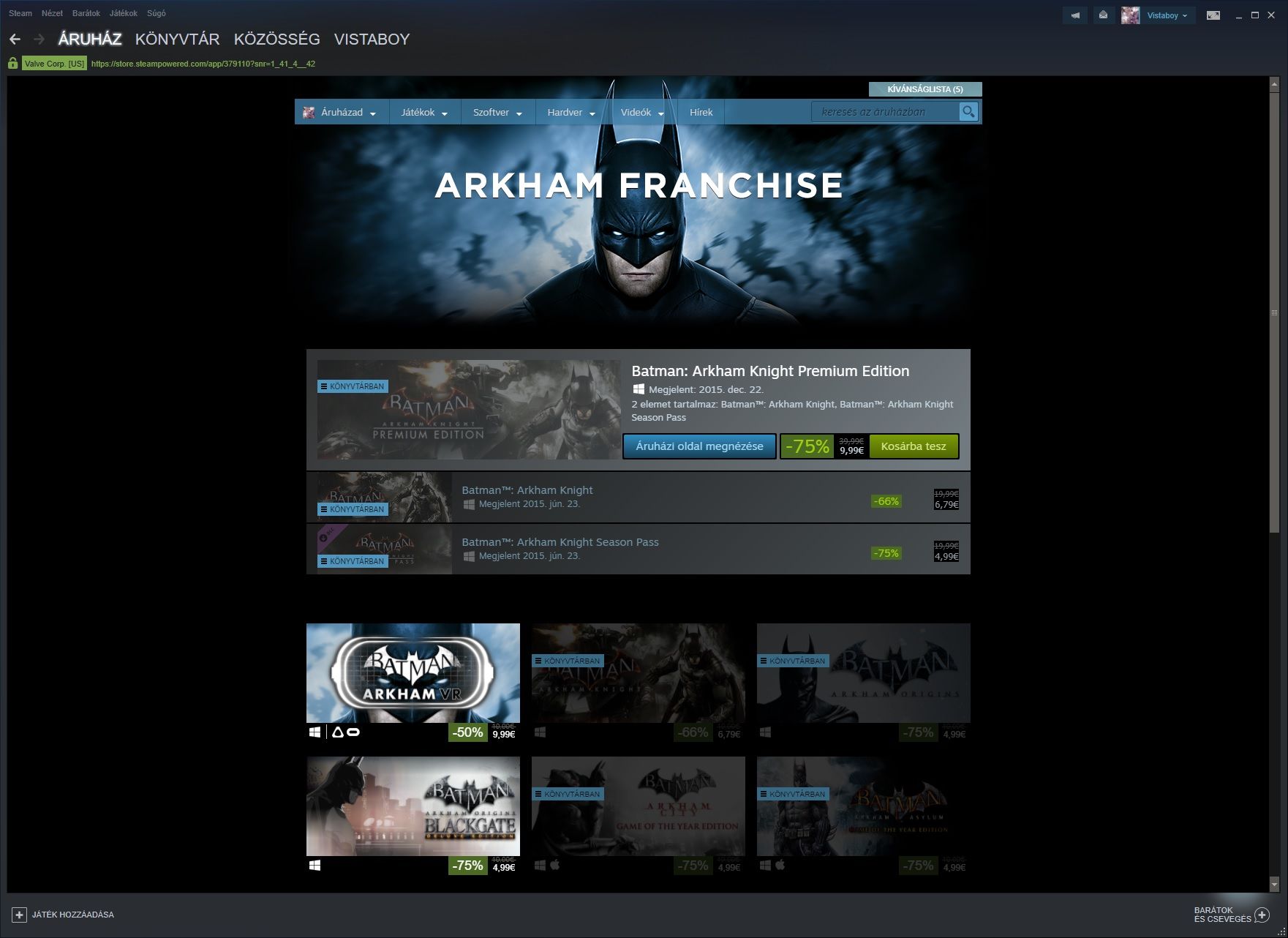Open the Vistaboy account dropdown
1288x938 pixels.
1167,15
